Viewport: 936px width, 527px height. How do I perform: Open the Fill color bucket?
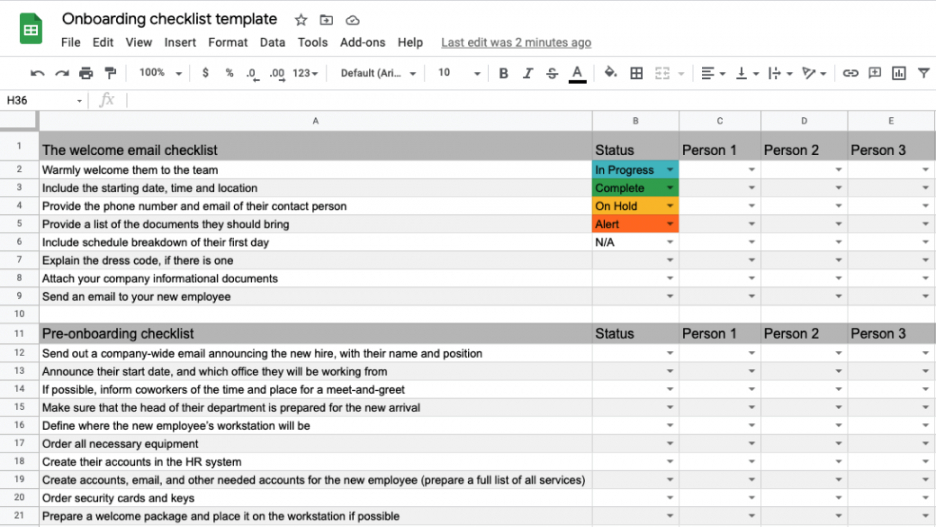[x=610, y=73]
